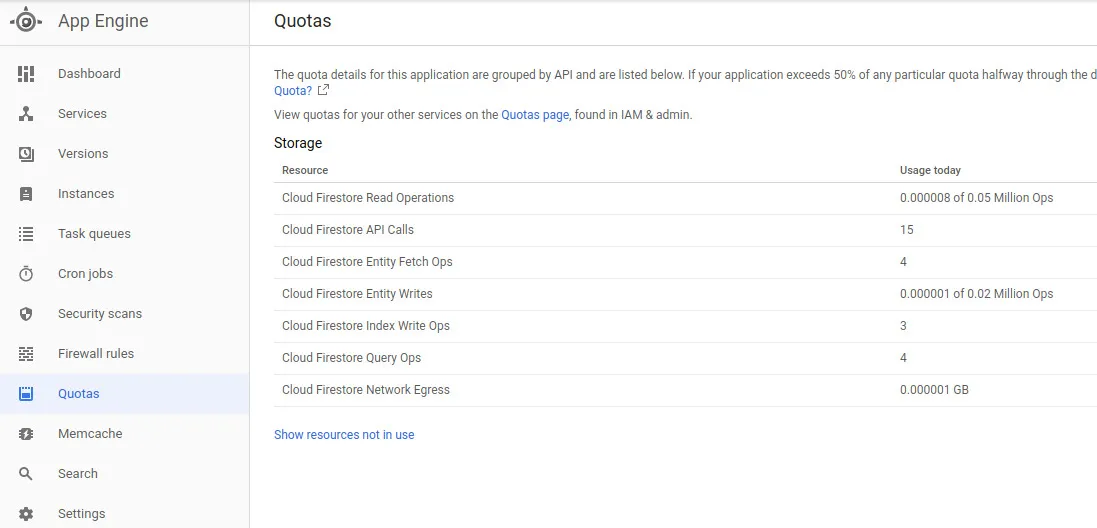The image size is (1097, 528).
Task: Open the Quotas page link
Action: coord(535,115)
